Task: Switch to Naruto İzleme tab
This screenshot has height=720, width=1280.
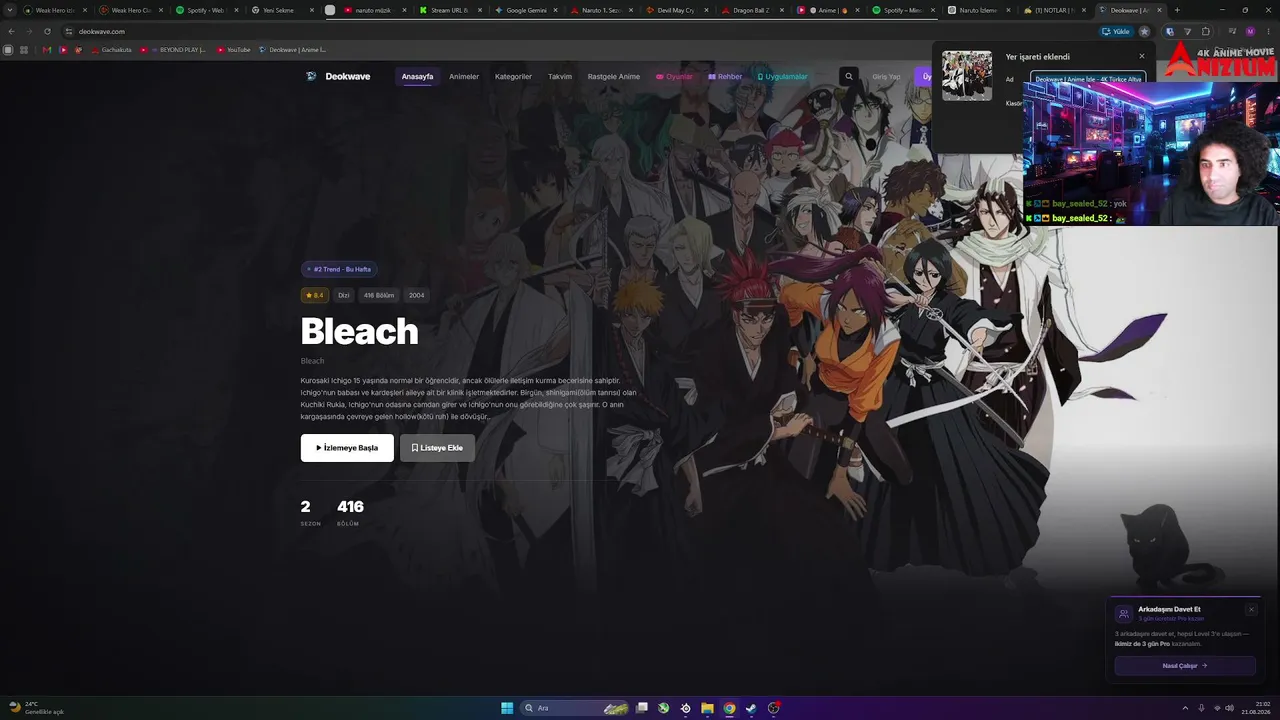Action: 978,10
